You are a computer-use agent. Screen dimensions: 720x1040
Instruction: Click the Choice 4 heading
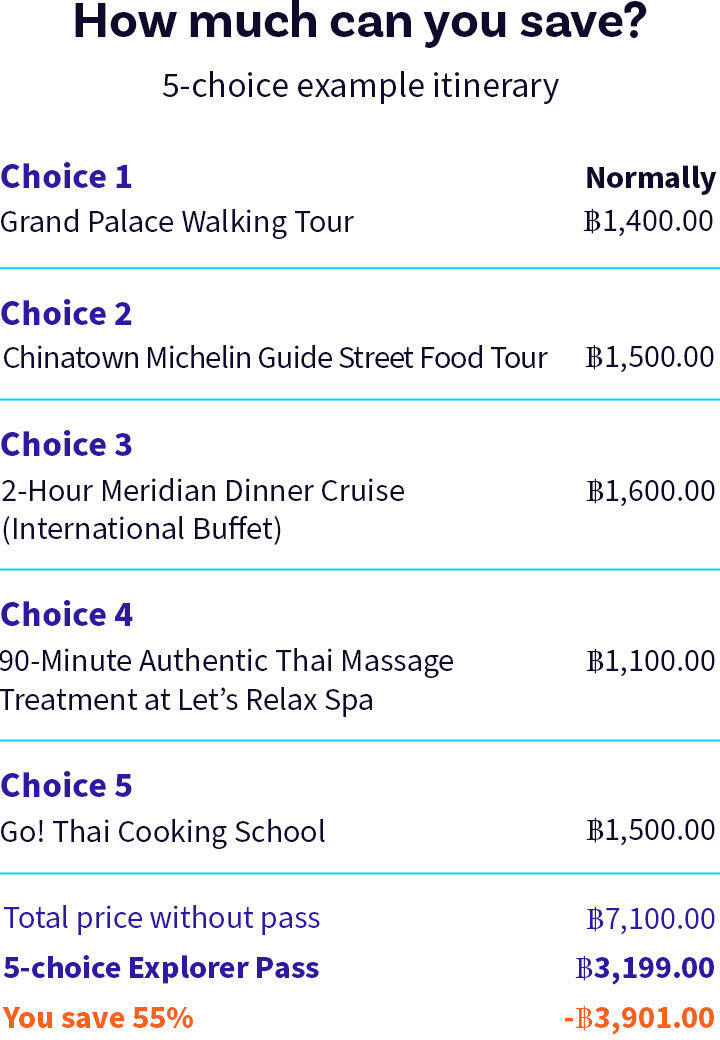click(66, 614)
